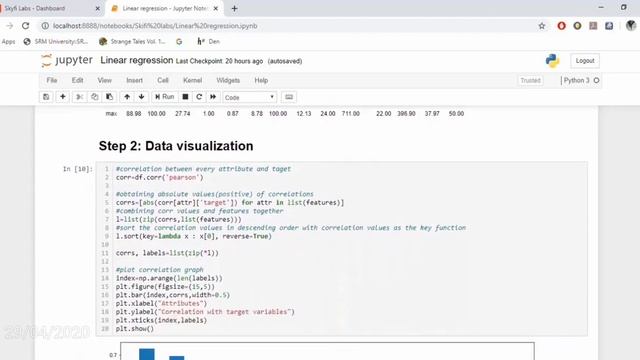Click the 711.00 value in max row
This screenshot has height=360, width=640.
click(x=351, y=114)
